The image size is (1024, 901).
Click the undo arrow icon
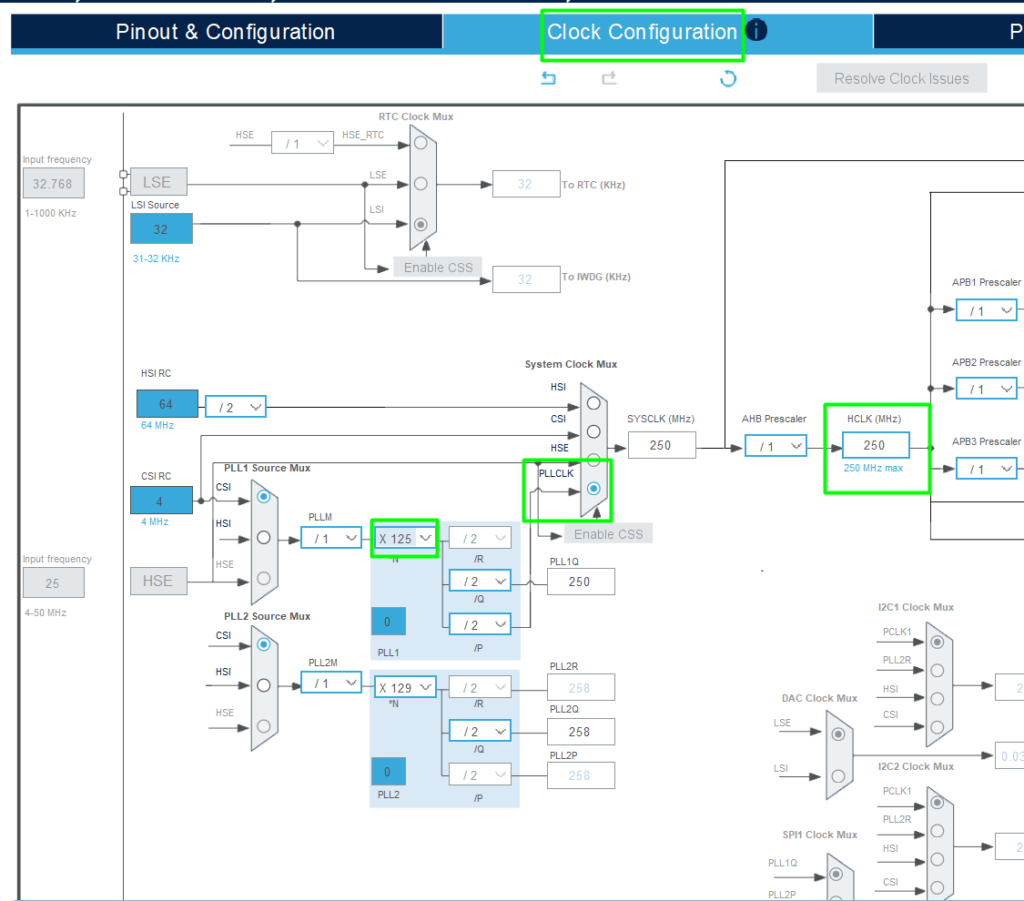548,79
